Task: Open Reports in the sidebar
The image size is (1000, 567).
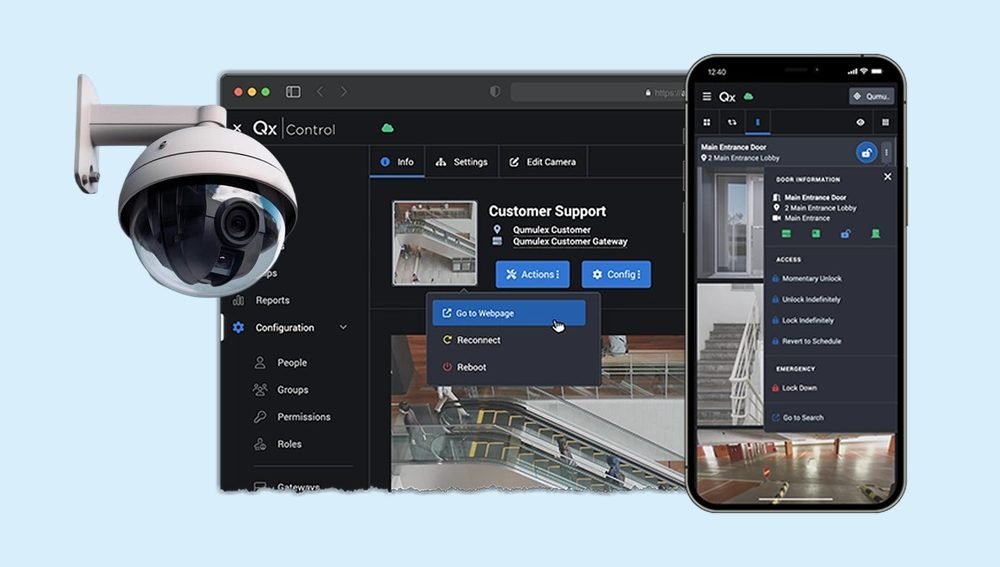Action: (272, 300)
